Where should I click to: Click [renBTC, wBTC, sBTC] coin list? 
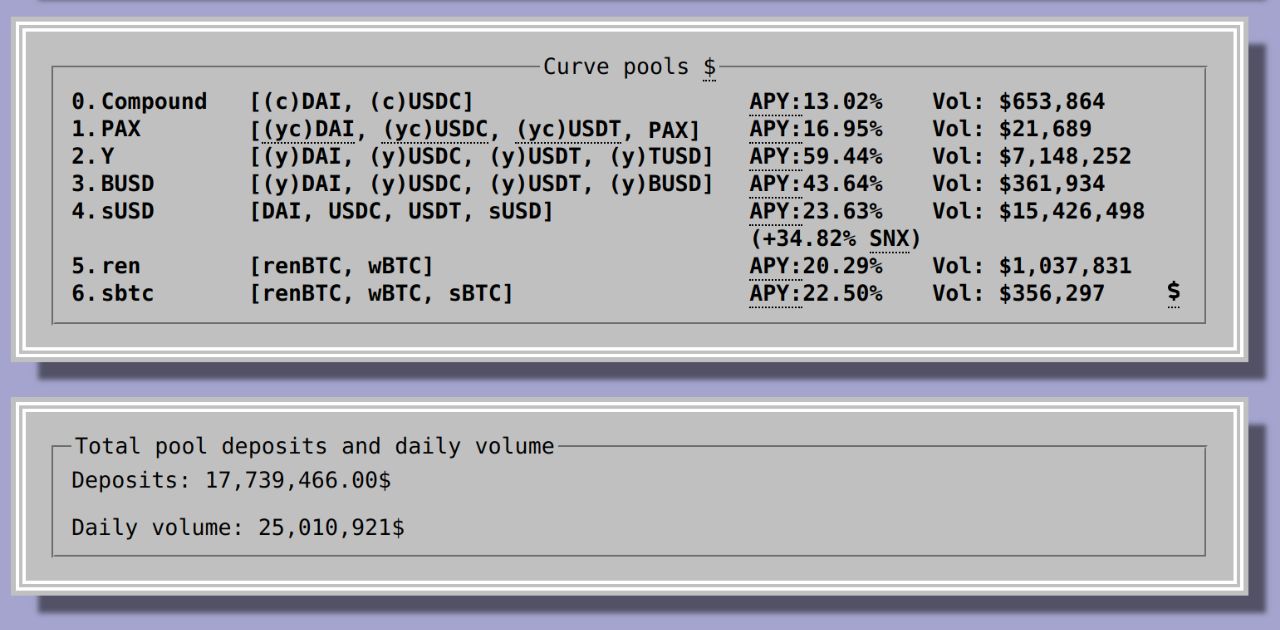381,293
